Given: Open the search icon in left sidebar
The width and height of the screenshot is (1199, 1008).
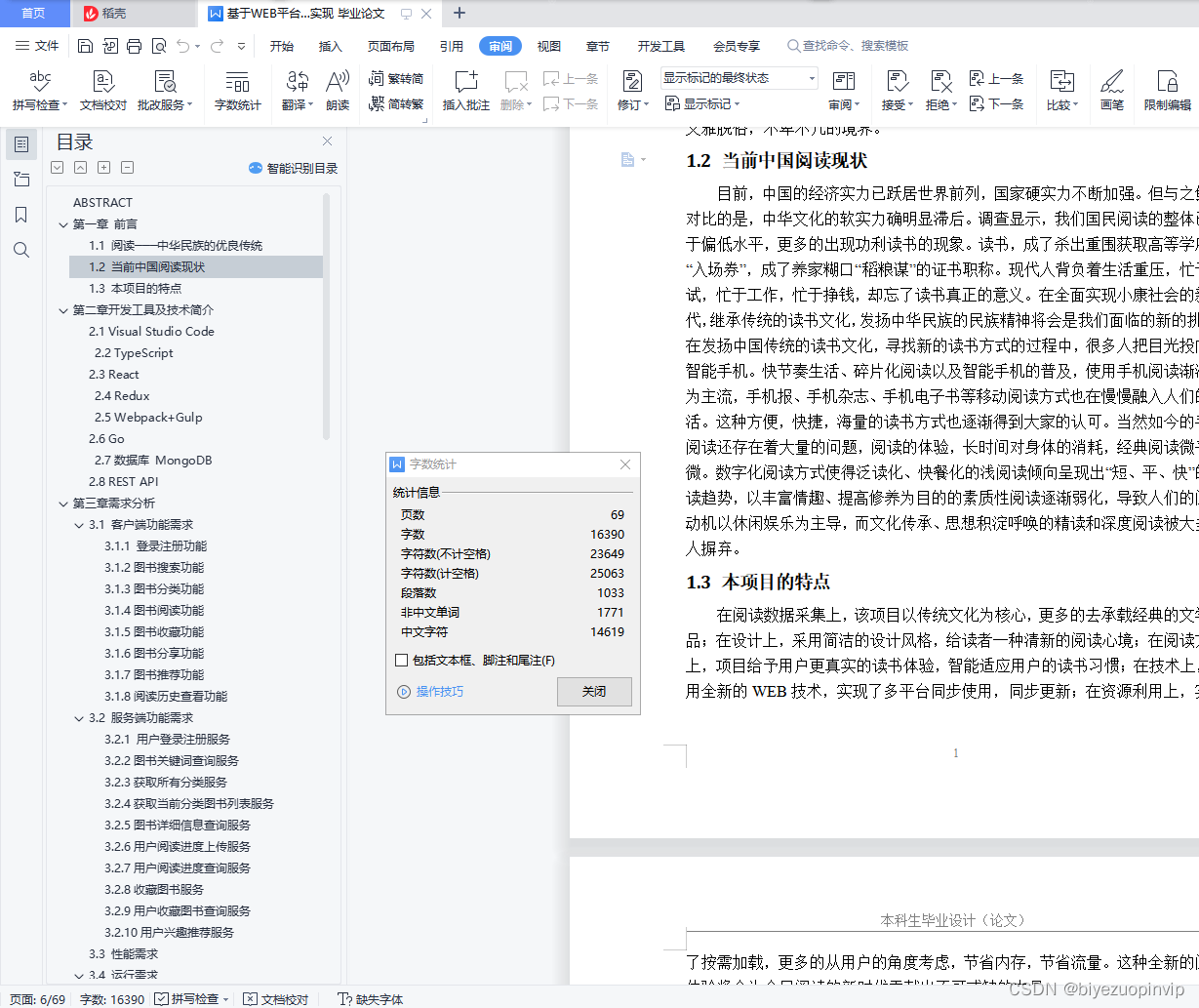Looking at the screenshot, I should tap(20, 249).
